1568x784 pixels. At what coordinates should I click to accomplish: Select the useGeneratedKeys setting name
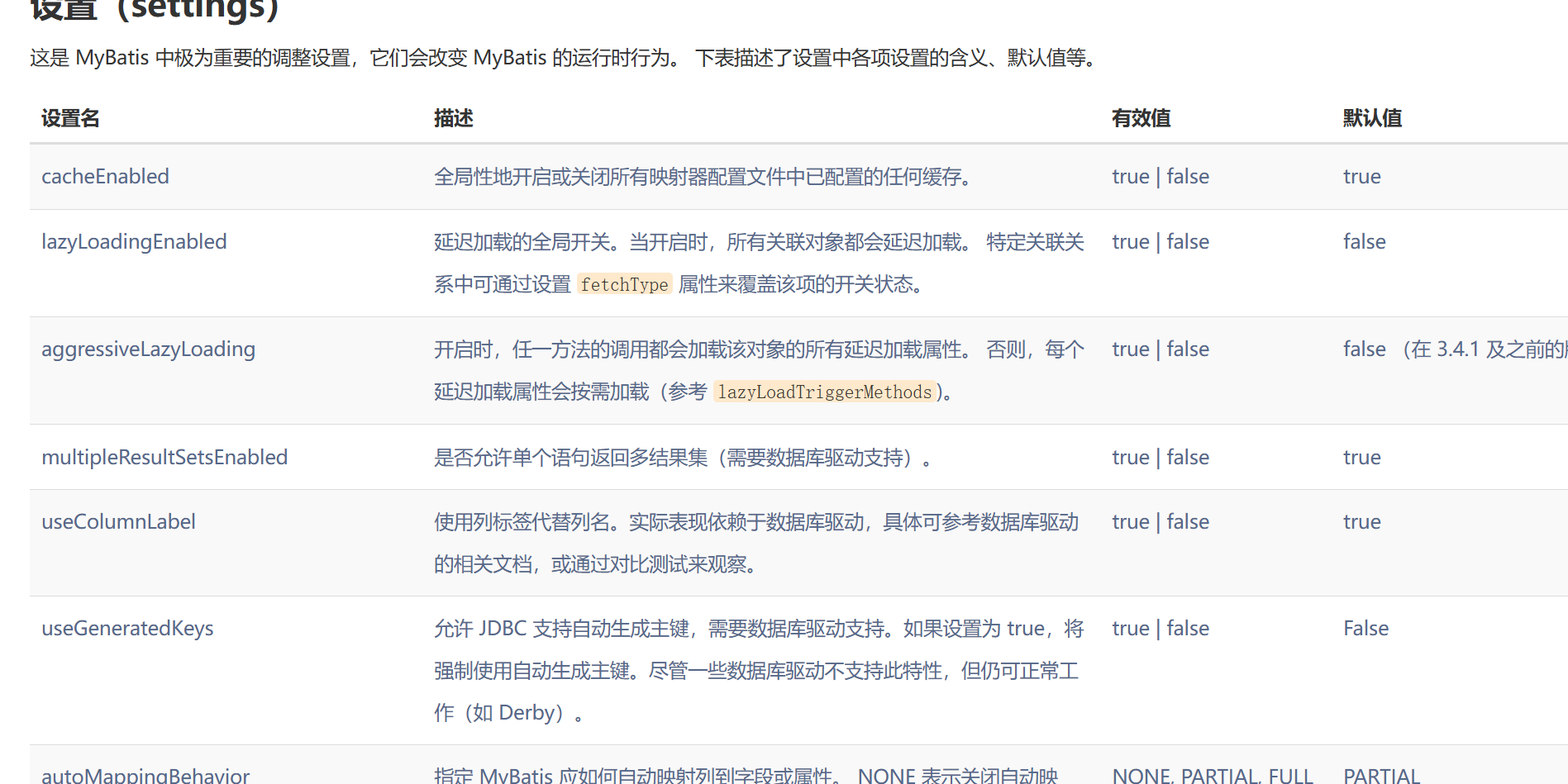click(x=127, y=628)
